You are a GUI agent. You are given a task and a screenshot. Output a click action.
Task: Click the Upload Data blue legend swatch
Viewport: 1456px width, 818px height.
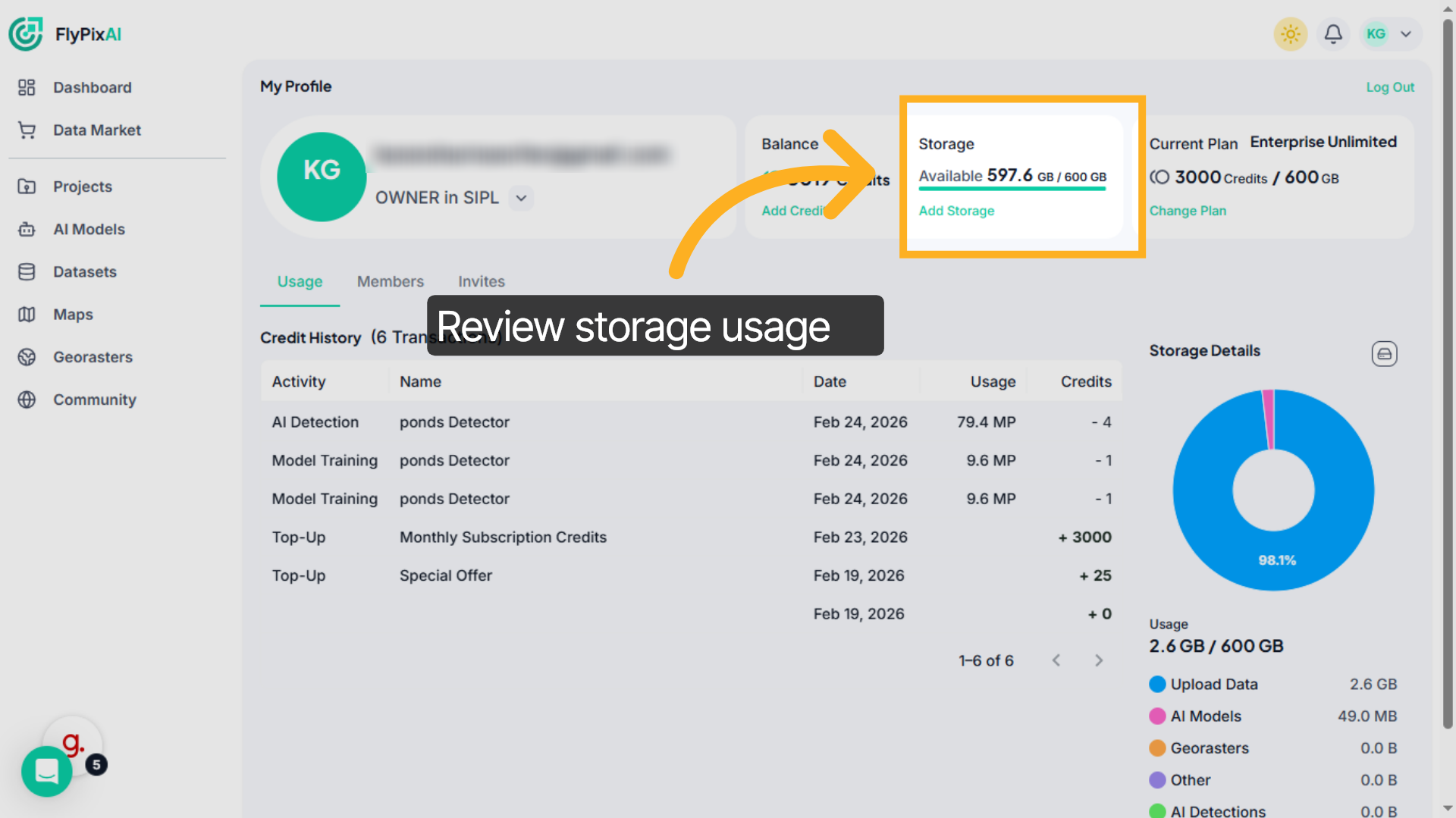(1157, 685)
